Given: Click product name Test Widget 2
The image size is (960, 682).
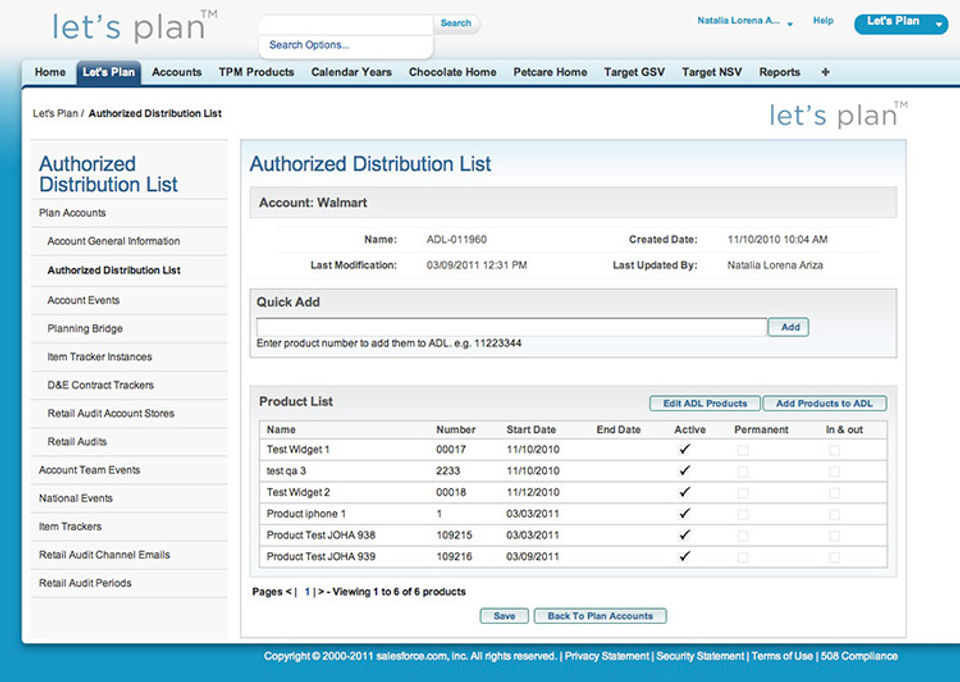Looking at the screenshot, I should pyautogui.click(x=298, y=492).
